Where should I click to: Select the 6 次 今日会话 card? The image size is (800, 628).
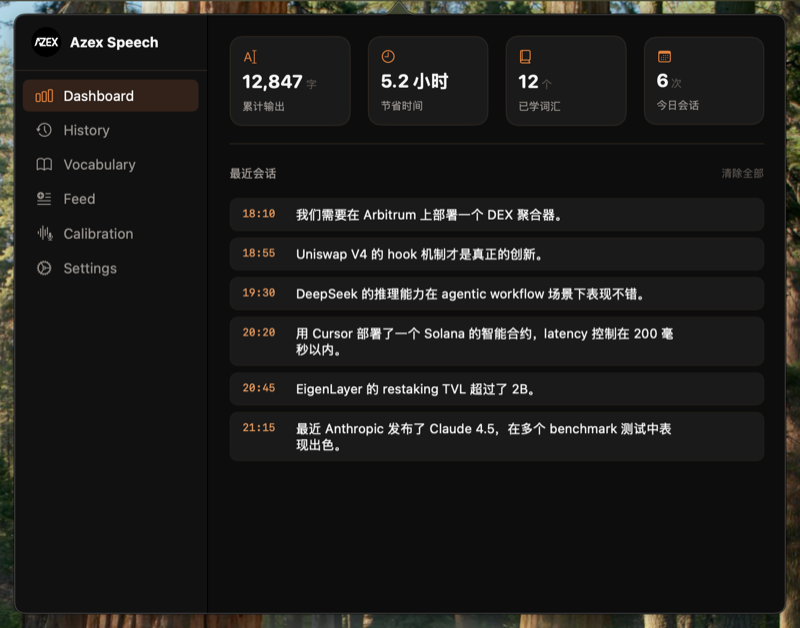tap(704, 81)
